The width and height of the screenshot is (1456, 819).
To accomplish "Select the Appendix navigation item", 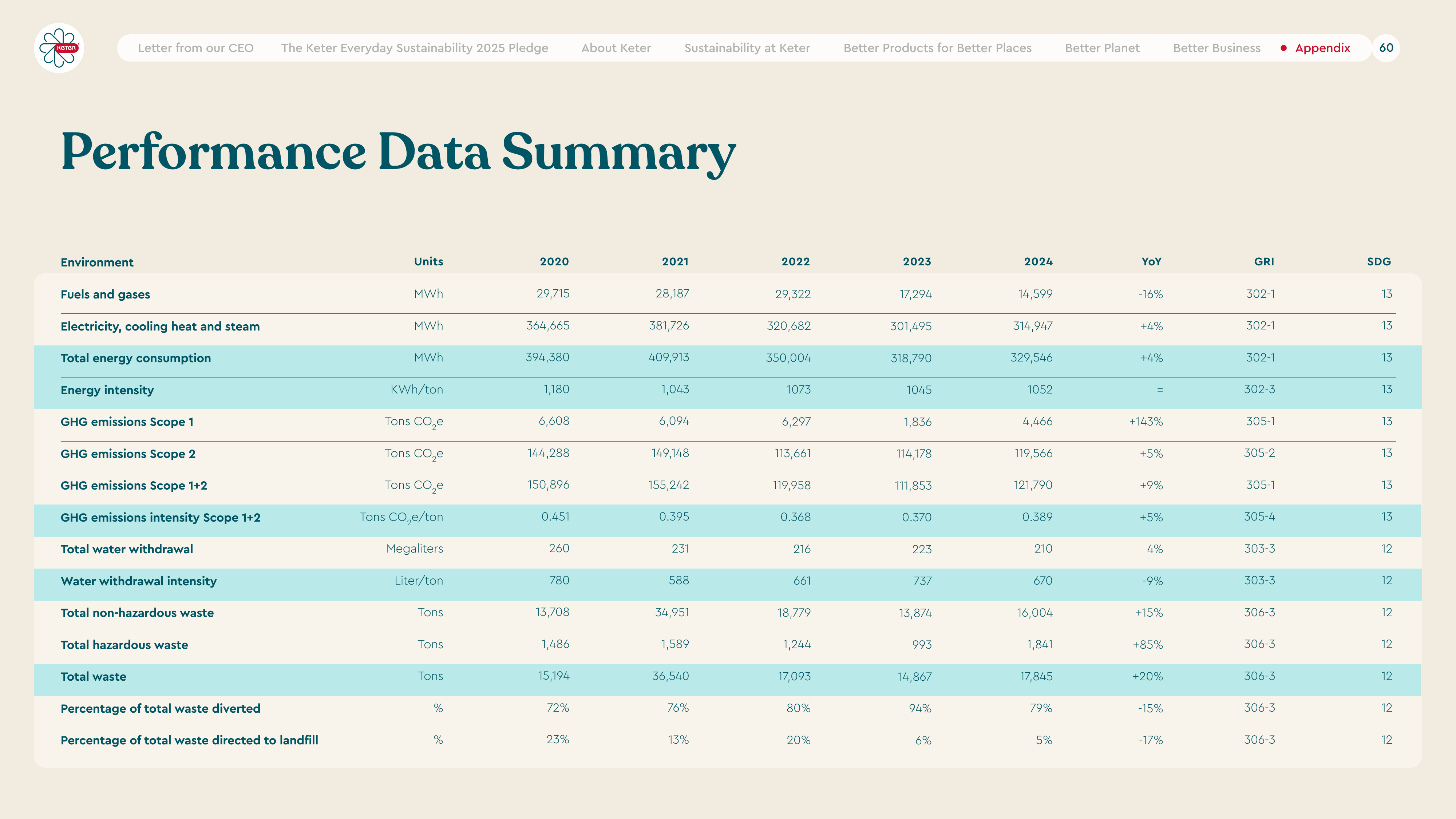I will [x=1323, y=48].
